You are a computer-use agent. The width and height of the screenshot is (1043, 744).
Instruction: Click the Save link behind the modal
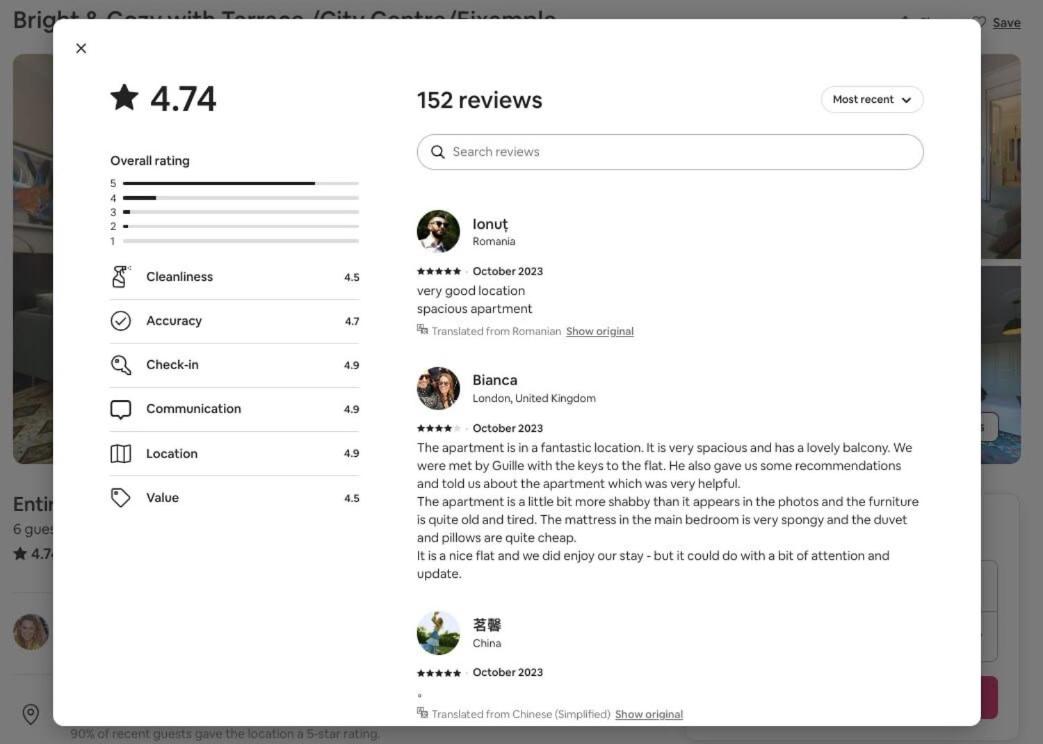(1006, 23)
